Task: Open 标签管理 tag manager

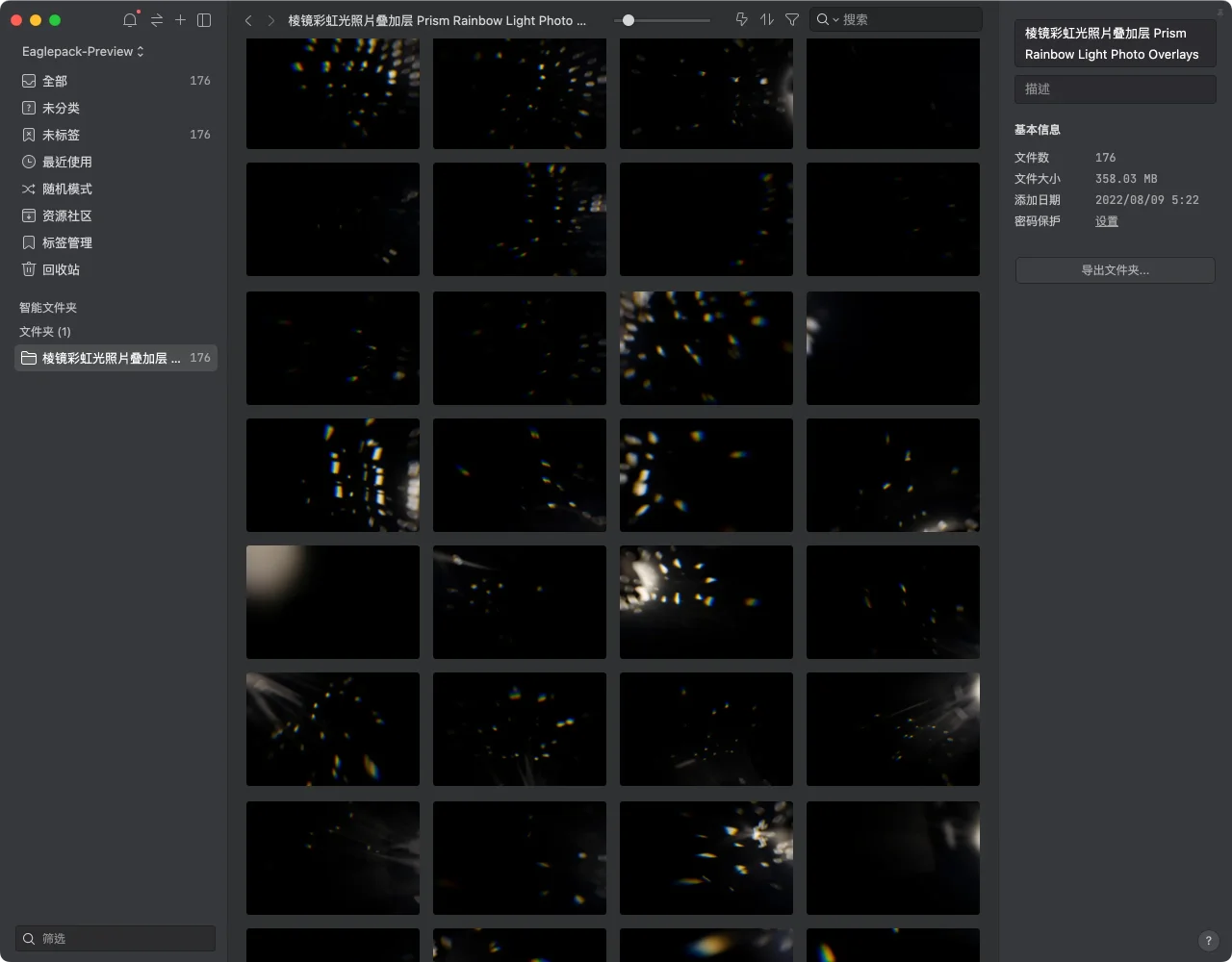Action: 115,242
